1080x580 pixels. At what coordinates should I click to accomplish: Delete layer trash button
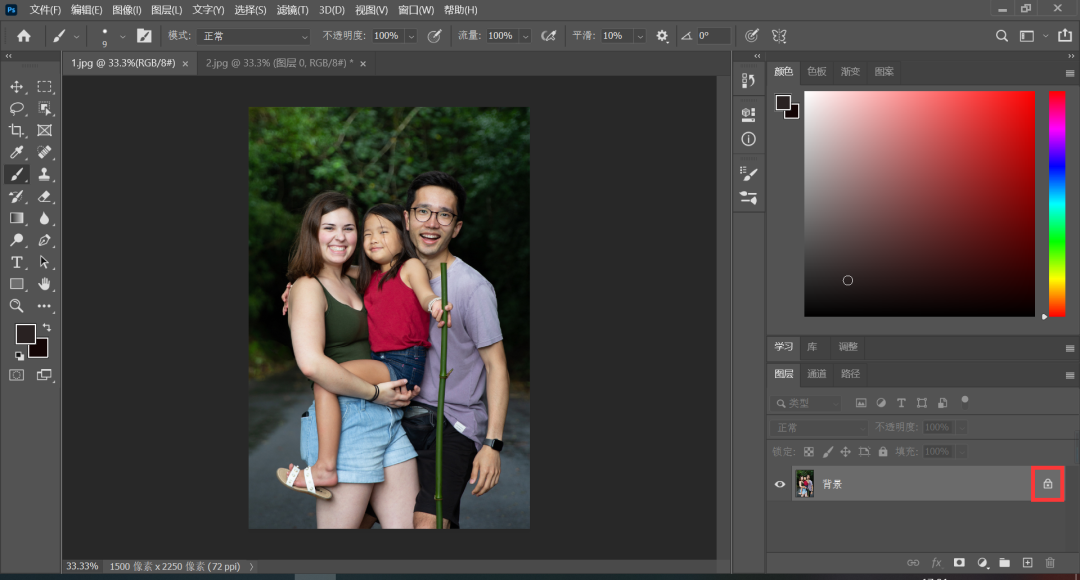click(x=1050, y=563)
